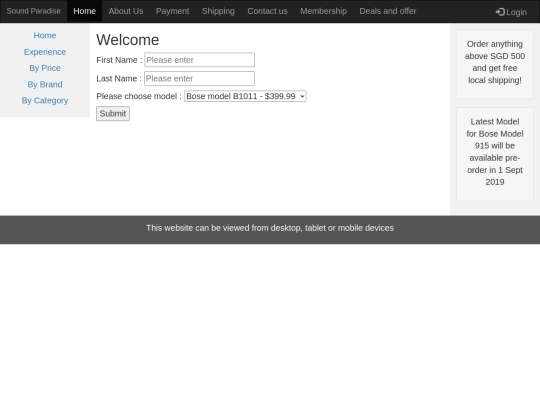540x405 pixels.
Task: Browse By Brand in sidebar
Action: click(45, 84)
